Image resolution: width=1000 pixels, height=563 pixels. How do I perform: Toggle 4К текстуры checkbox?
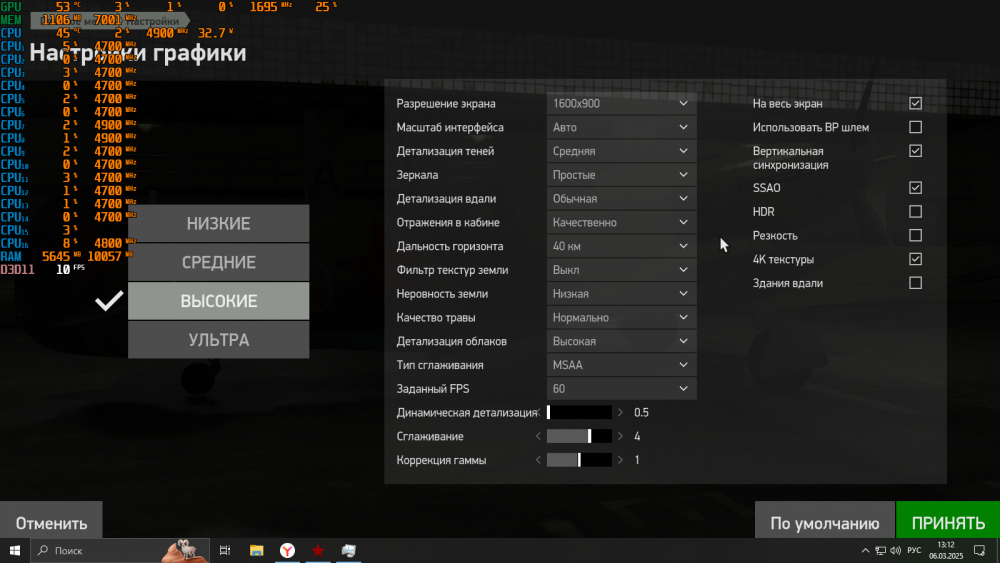coord(915,259)
